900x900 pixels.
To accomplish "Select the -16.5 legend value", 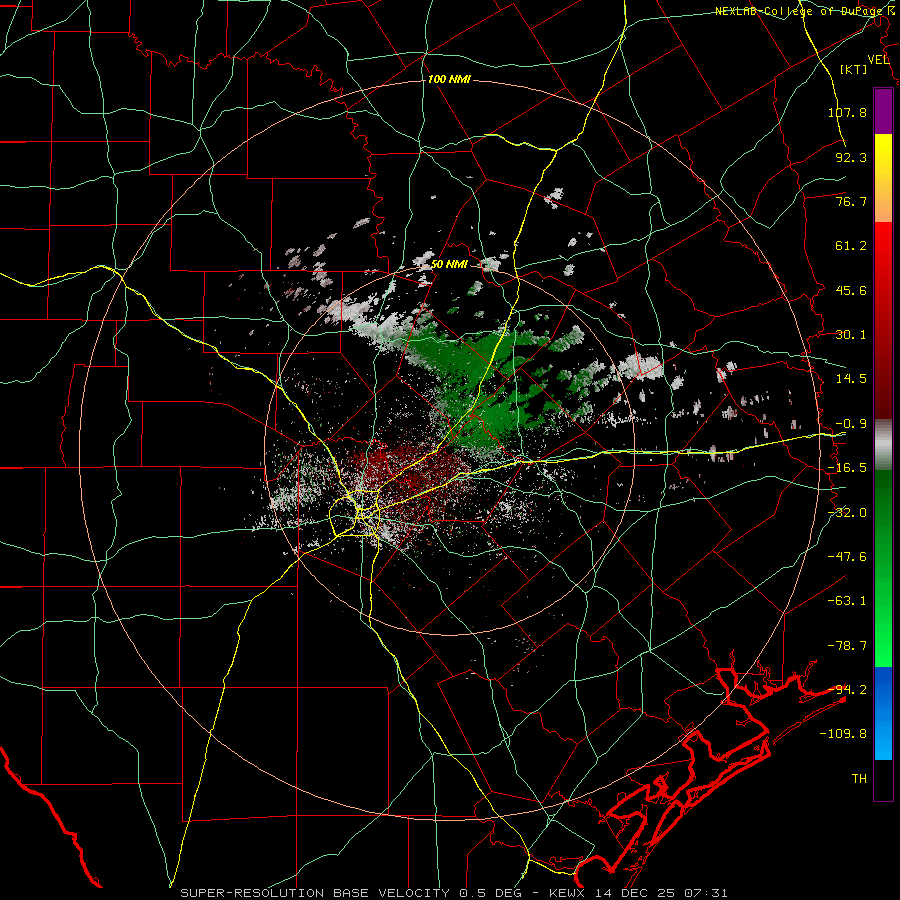I will pos(847,468).
